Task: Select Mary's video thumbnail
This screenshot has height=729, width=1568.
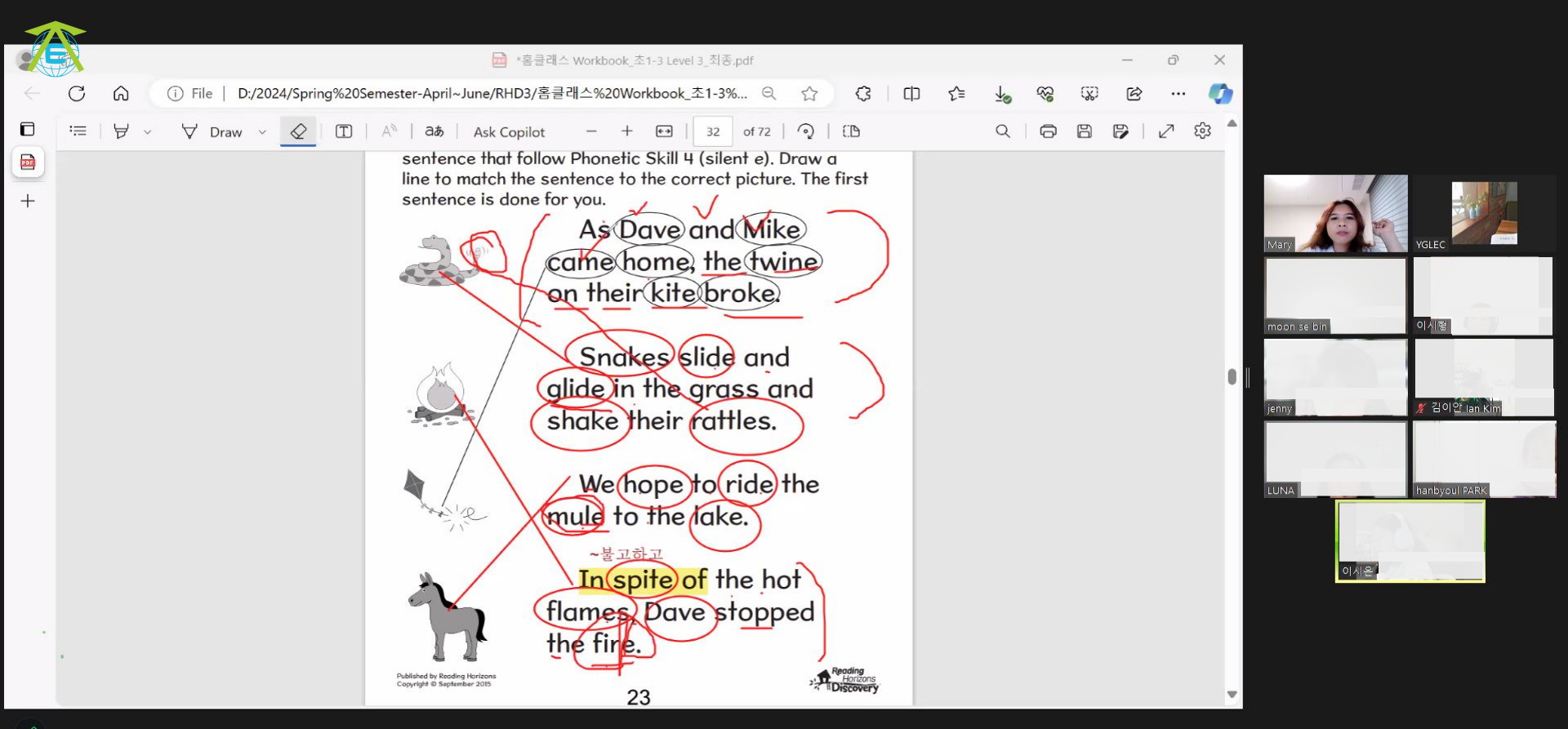Action: pyautogui.click(x=1336, y=213)
